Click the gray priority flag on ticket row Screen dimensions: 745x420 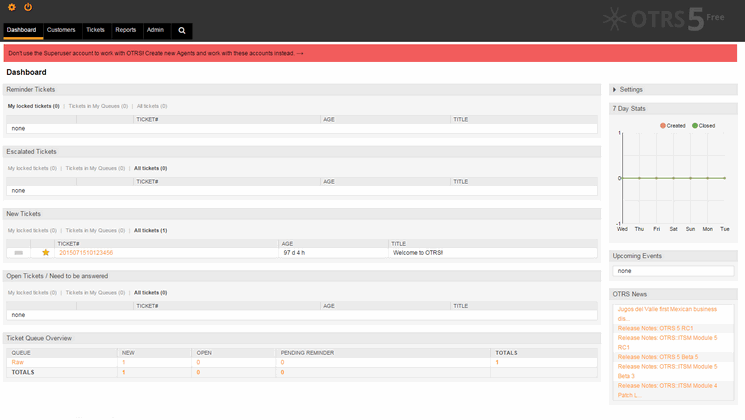[x=19, y=253]
